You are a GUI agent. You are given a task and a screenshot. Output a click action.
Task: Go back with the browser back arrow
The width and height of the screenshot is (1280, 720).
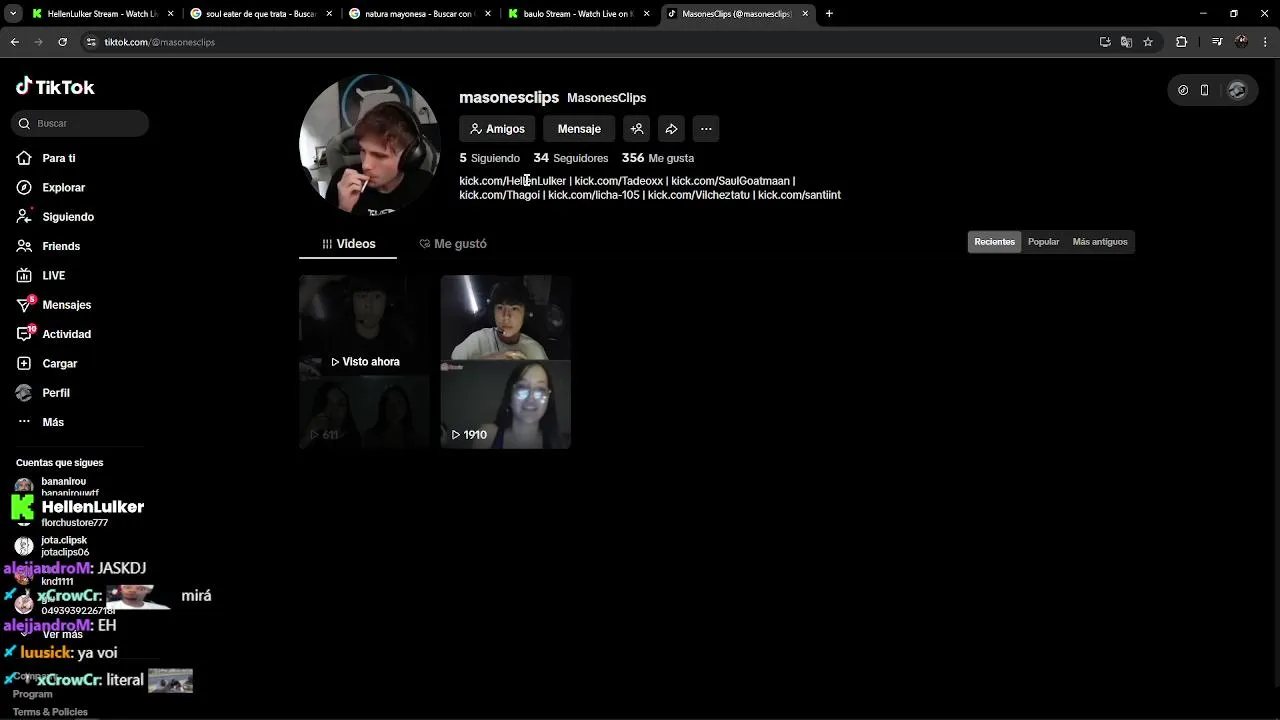pos(14,42)
